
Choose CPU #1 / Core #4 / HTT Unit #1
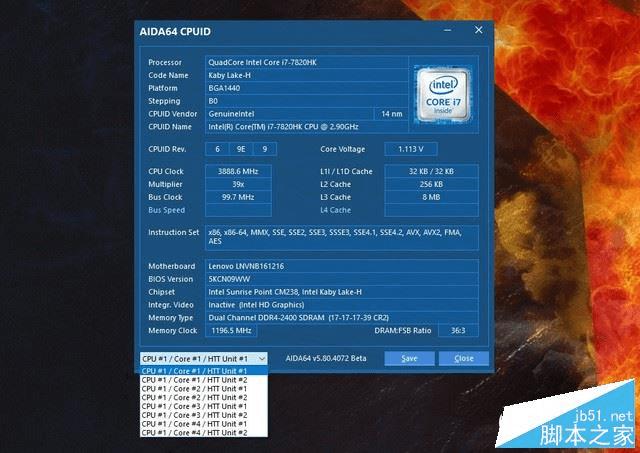(204, 424)
